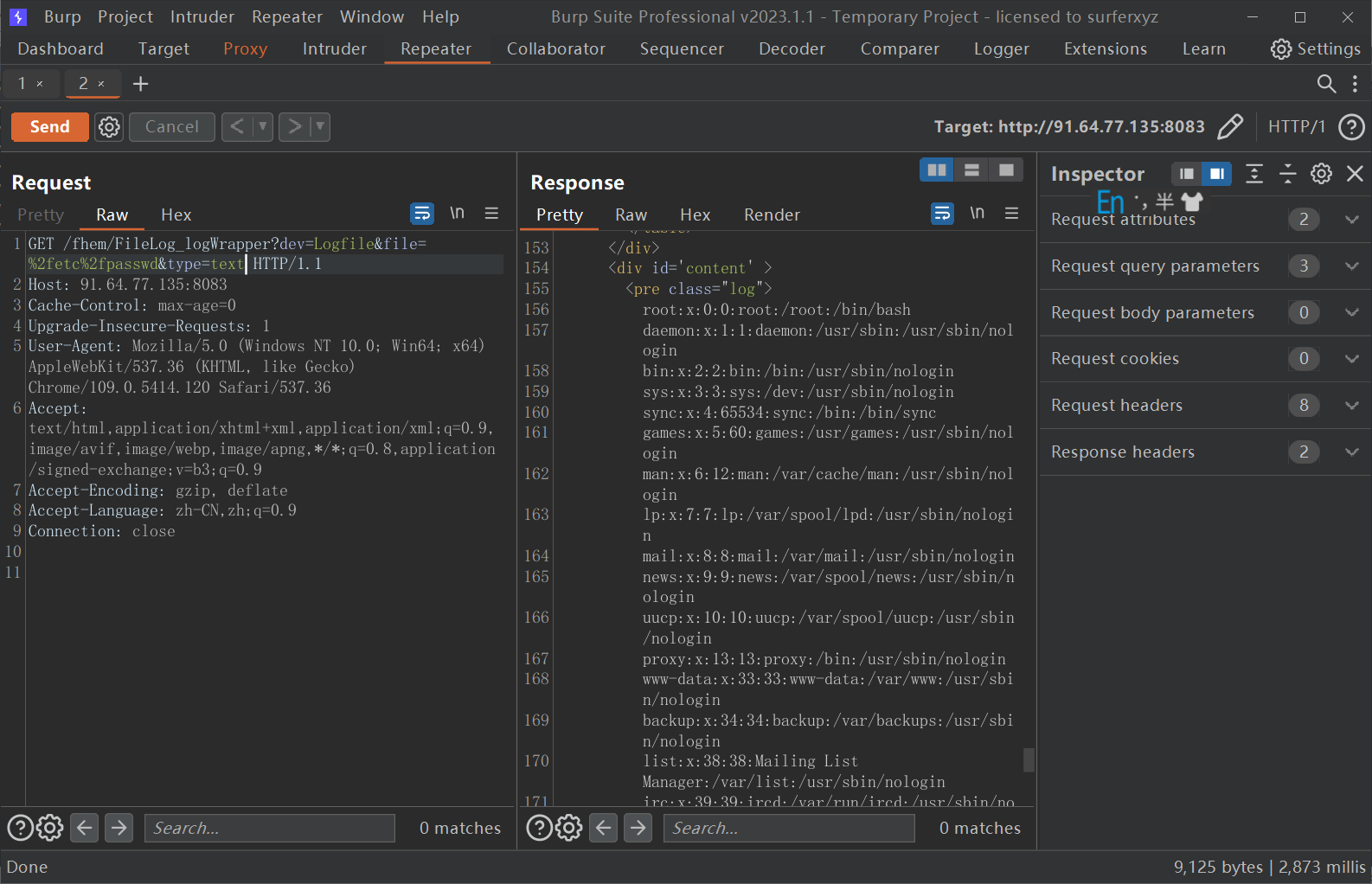
Task: Toggle non-printable characters in Response panel
Action: [x=977, y=214]
